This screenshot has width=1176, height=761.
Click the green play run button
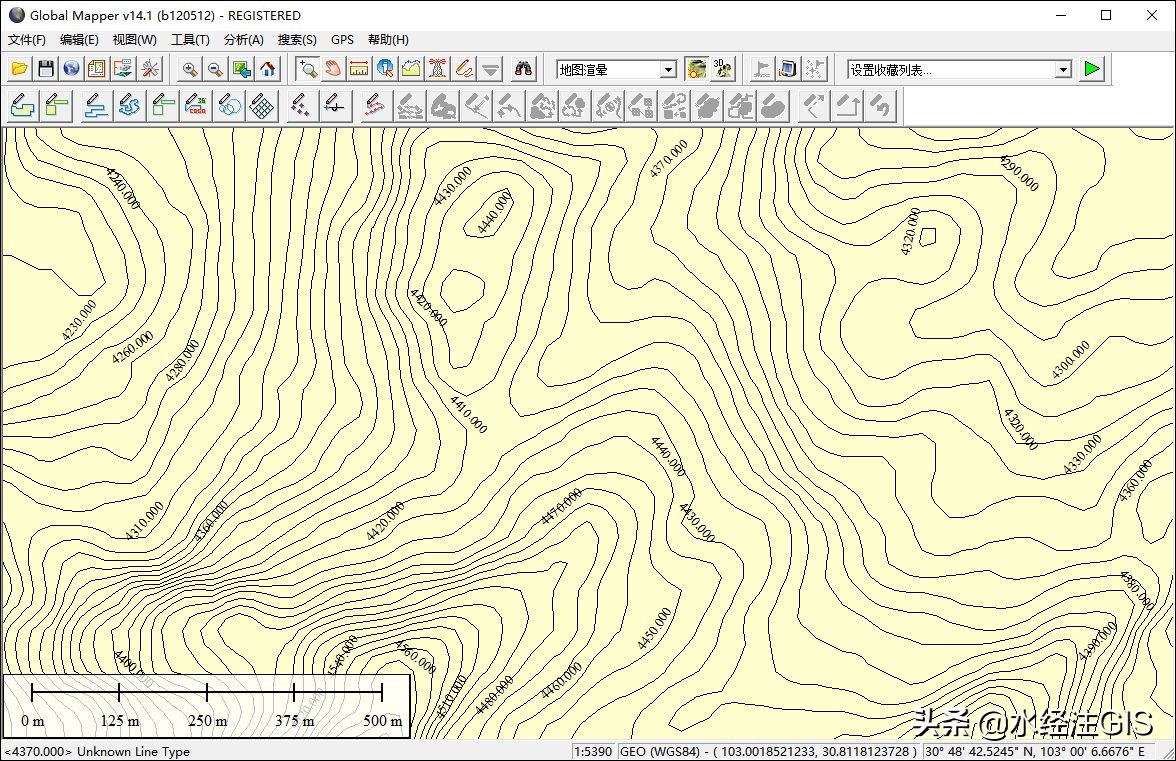[1092, 69]
